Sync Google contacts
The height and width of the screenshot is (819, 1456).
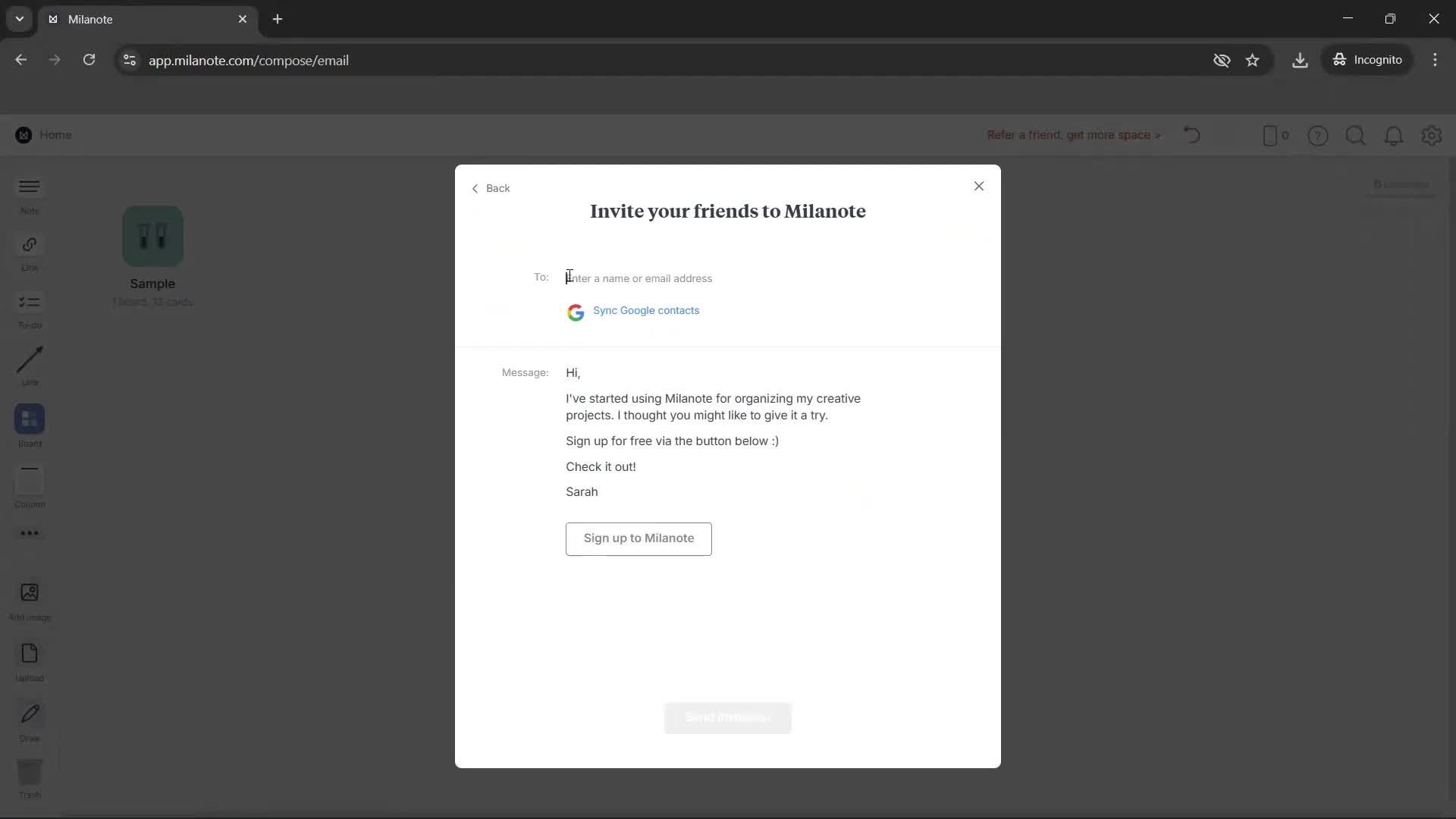pyautogui.click(x=646, y=311)
